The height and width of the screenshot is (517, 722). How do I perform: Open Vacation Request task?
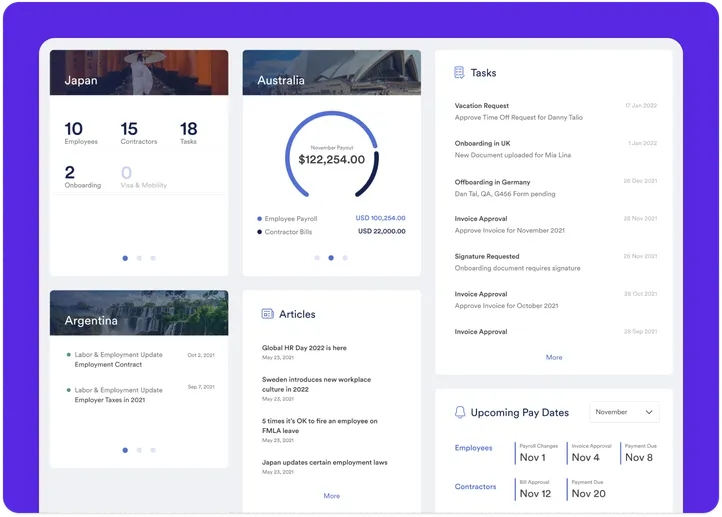click(556, 111)
